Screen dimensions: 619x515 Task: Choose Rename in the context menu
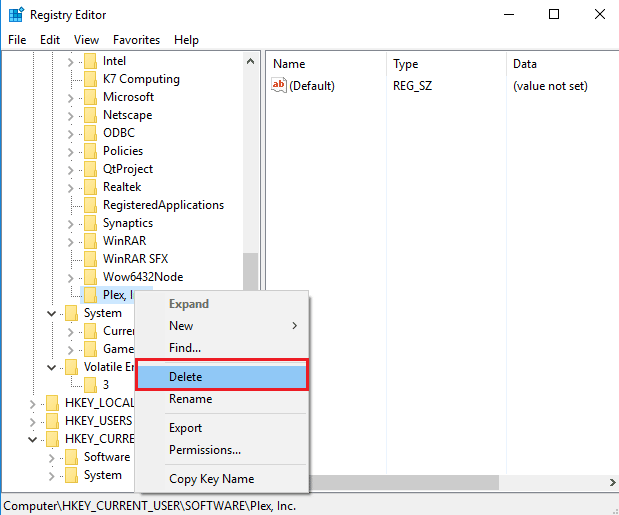[222, 399]
